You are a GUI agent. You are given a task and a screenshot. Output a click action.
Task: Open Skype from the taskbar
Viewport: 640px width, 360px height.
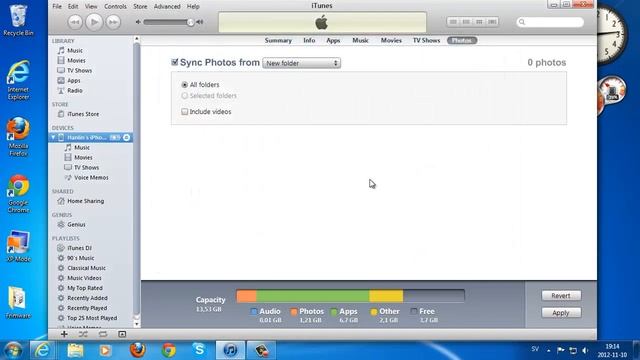[x=199, y=350]
